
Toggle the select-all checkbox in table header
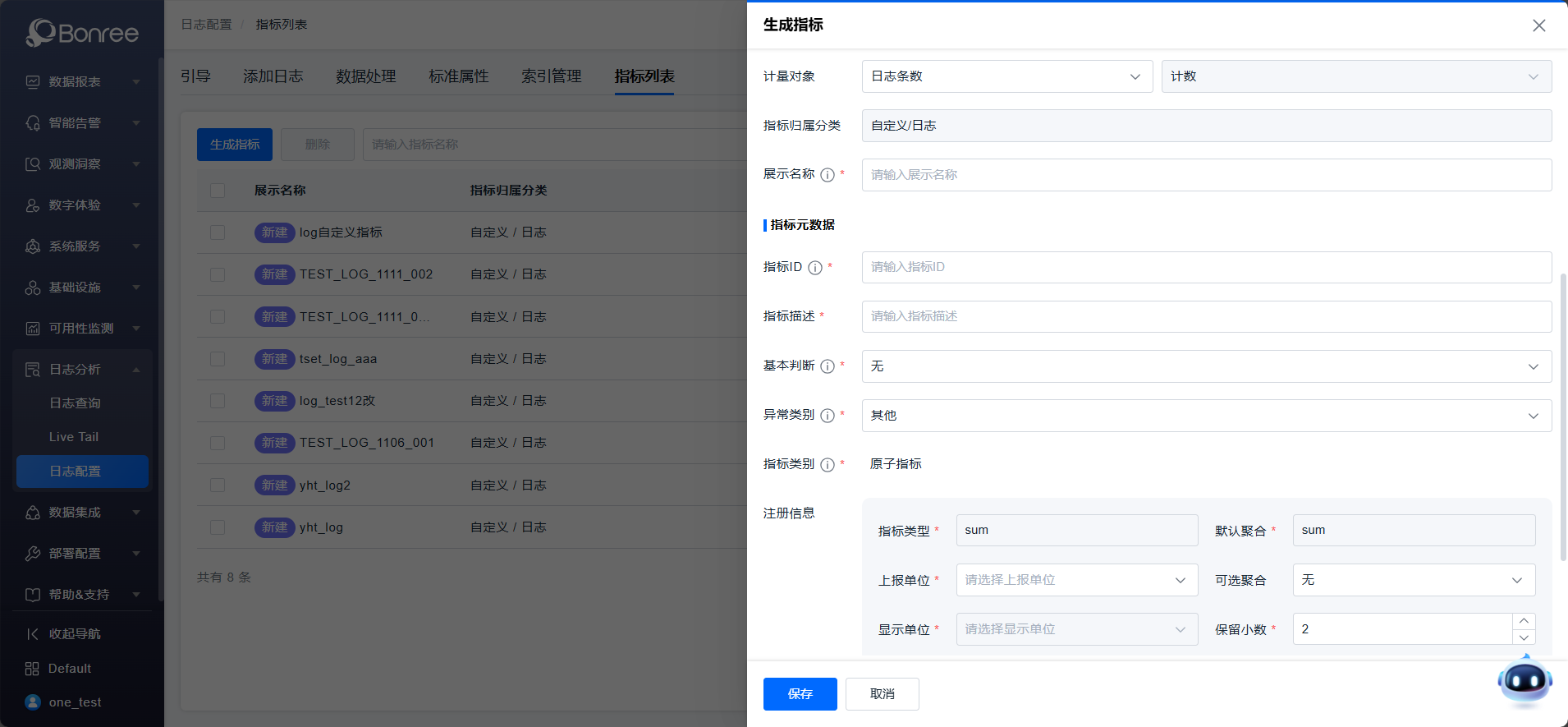point(218,191)
